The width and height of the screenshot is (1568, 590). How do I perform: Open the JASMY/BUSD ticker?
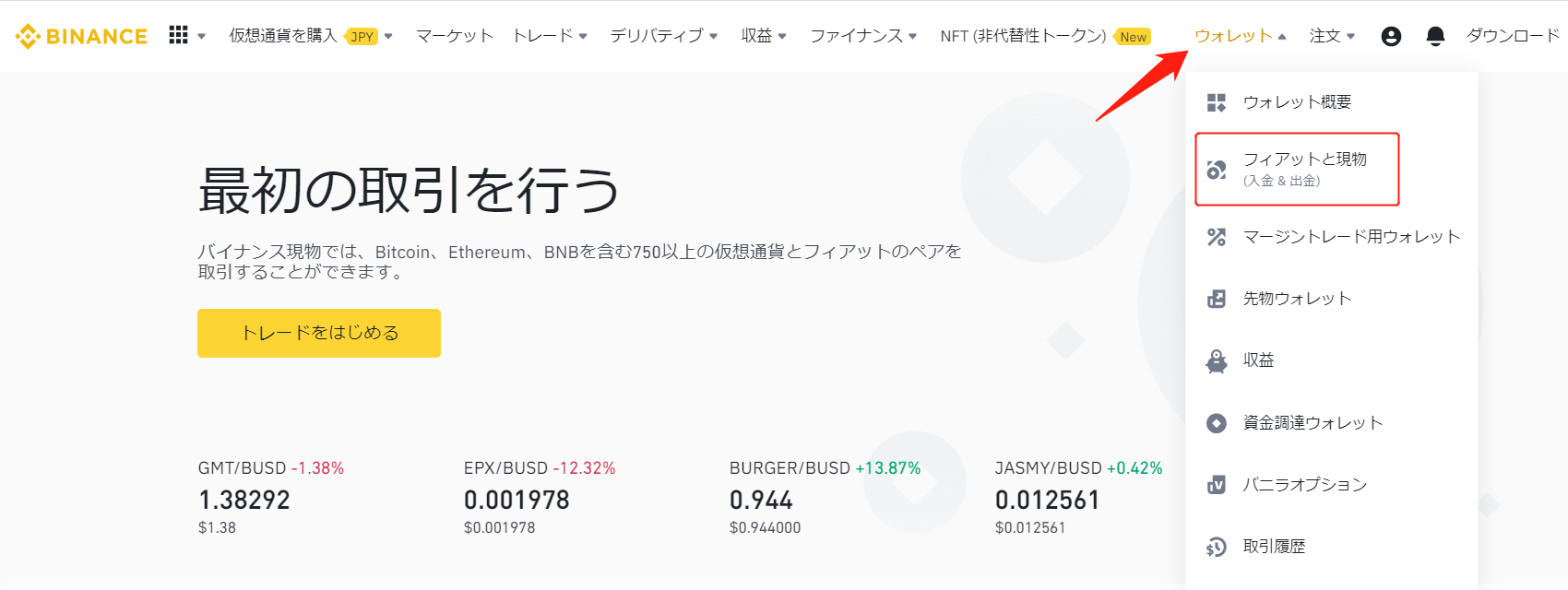point(1079,497)
